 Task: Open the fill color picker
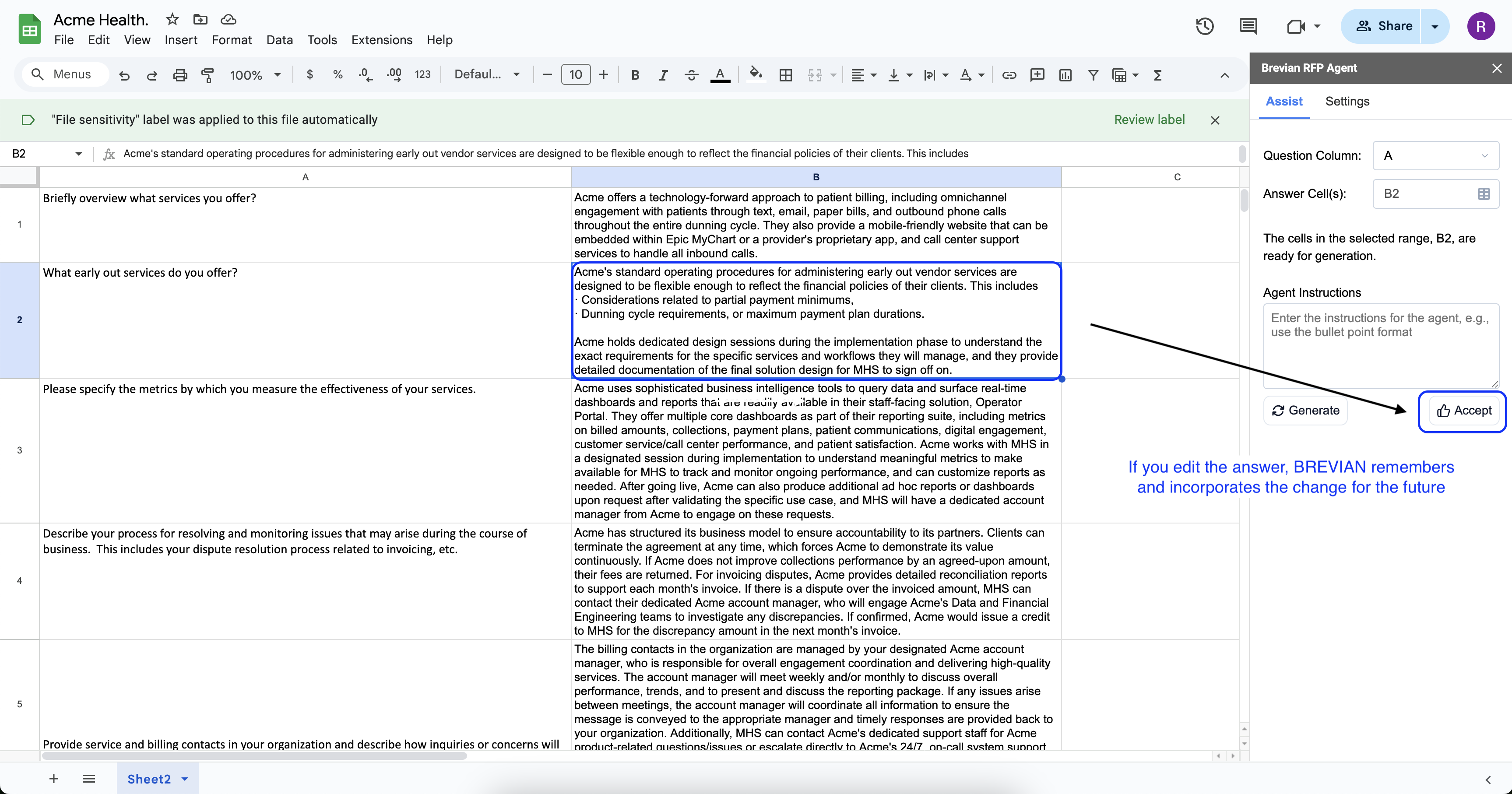756,74
